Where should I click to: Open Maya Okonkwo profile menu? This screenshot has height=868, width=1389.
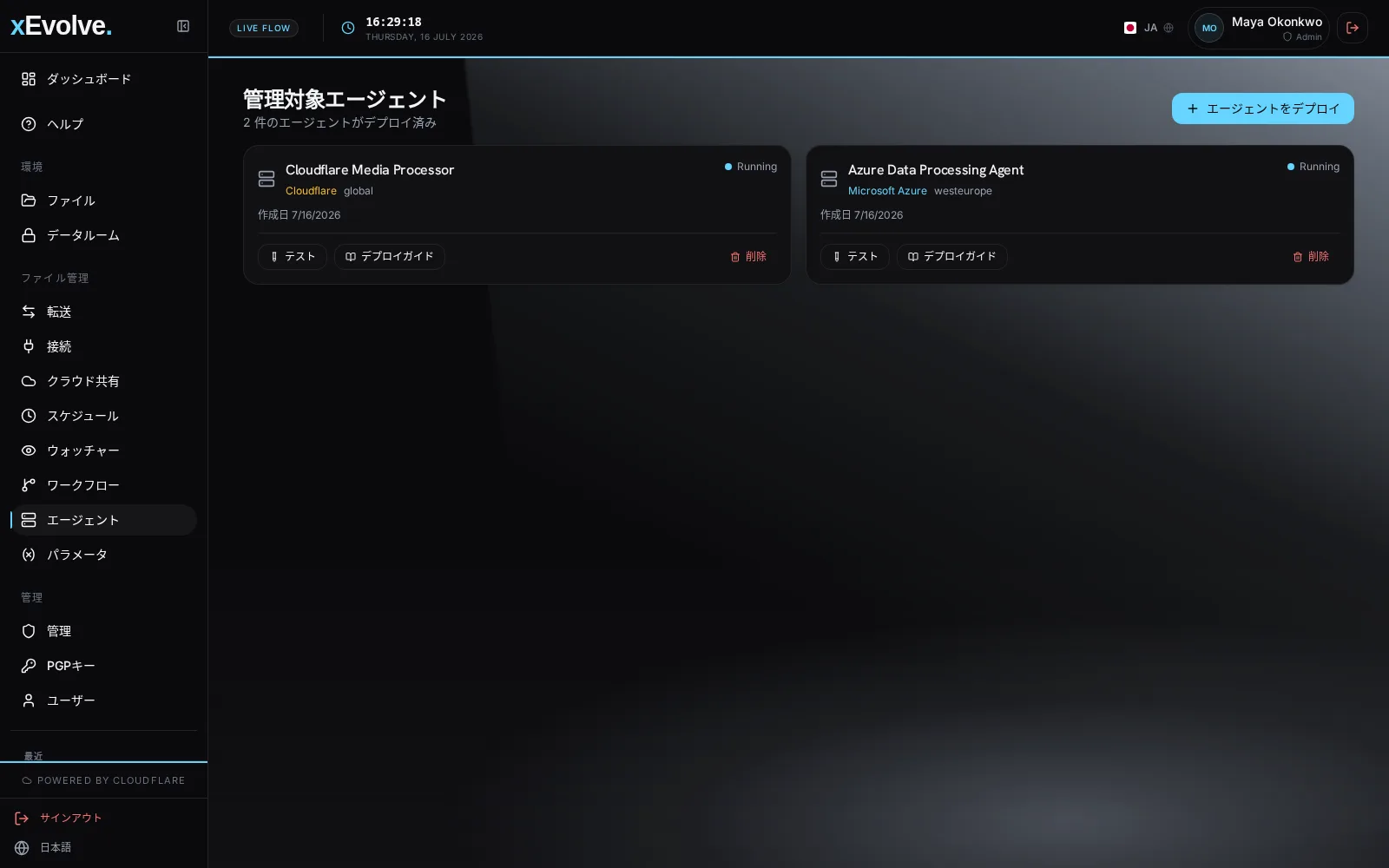pos(1259,28)
